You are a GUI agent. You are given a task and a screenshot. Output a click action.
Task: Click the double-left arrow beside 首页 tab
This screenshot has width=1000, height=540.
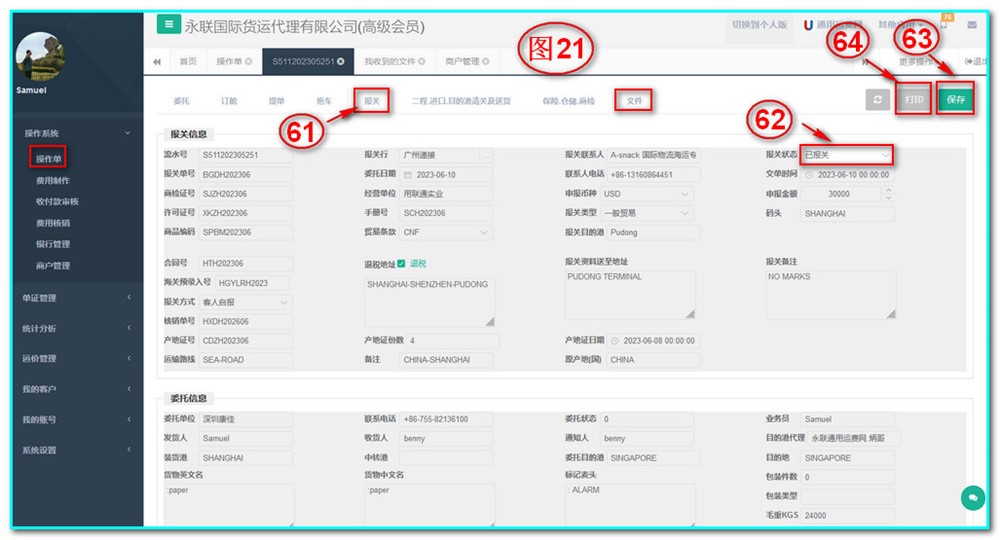click(157, 62)
